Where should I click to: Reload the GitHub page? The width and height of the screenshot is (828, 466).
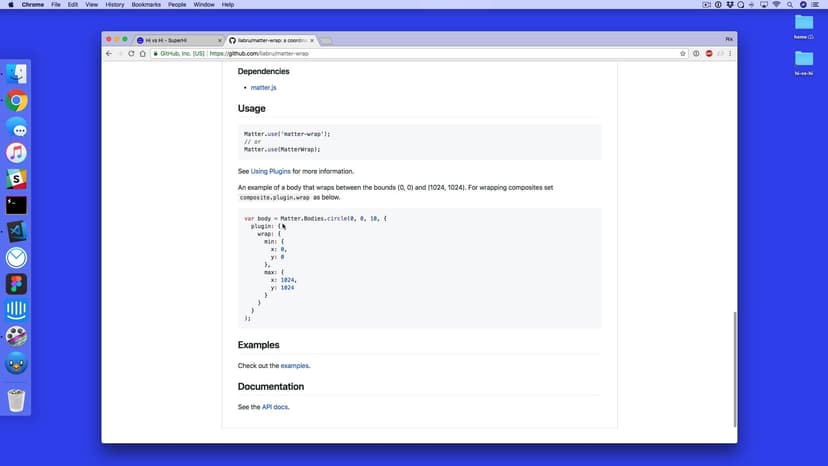click(131, 53)
